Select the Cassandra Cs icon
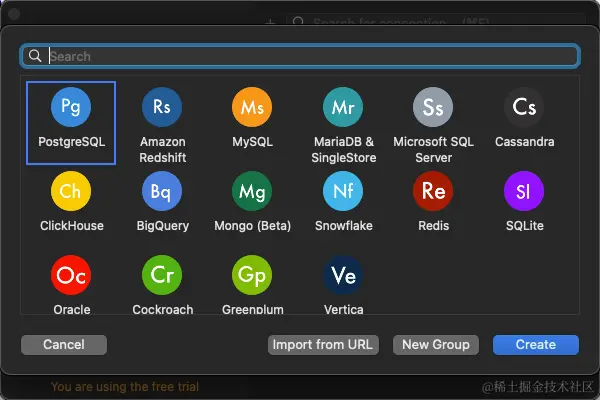 click(524, 107)
